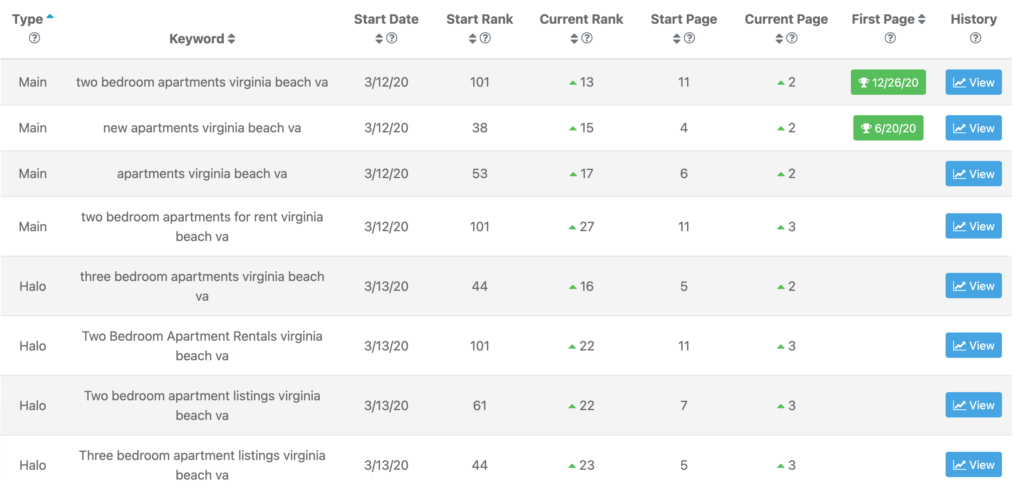The height and width of the screenshot is (491, 1024).
Task: Click View for Three bedroom apartment listings
Action: pos(973,465)
